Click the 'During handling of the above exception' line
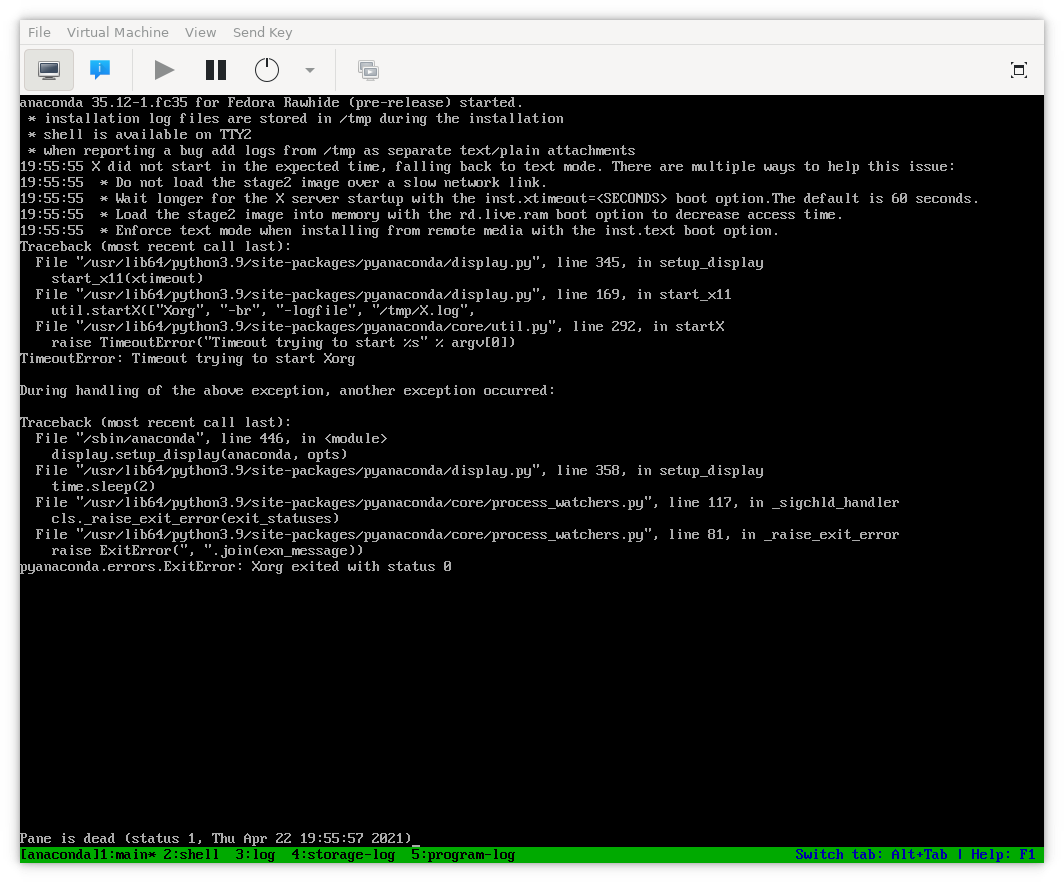The height and width of the screenshot is (883, 1064). (x=287, y=390)
